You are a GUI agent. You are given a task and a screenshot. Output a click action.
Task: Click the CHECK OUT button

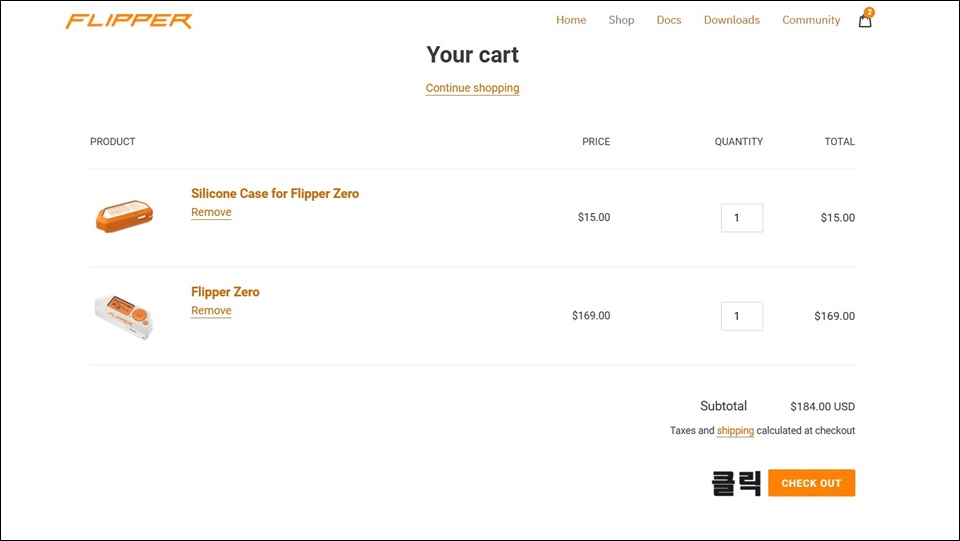811,483
